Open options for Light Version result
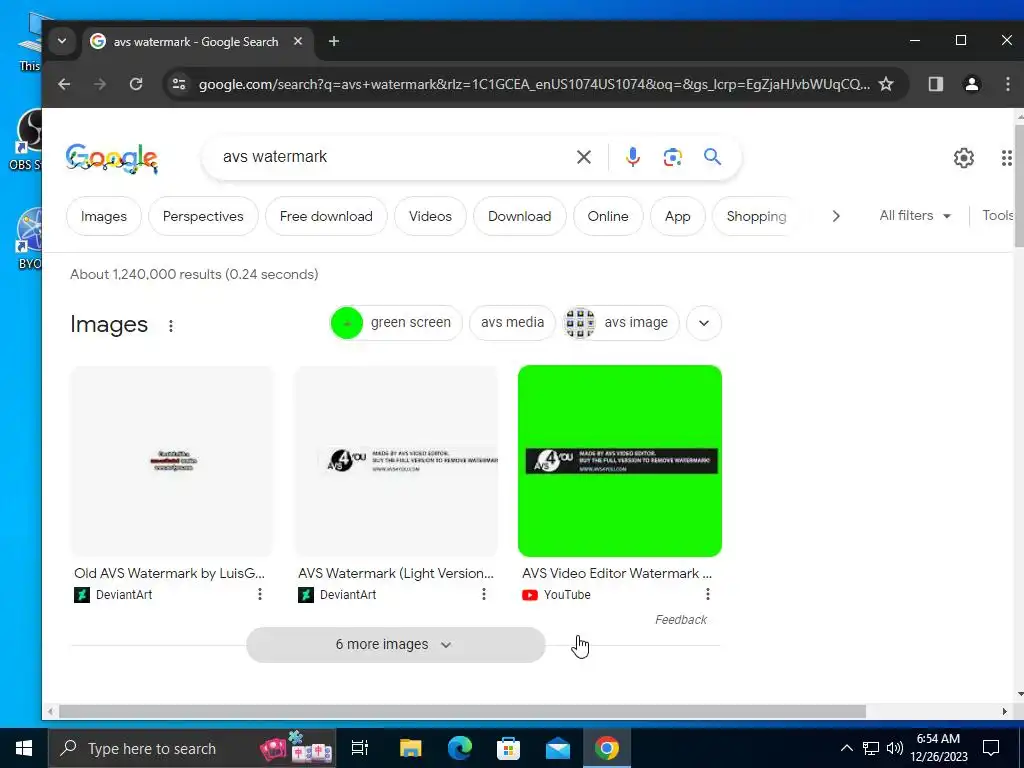This screenshot has width=1024, height=768. pos(483,594)
